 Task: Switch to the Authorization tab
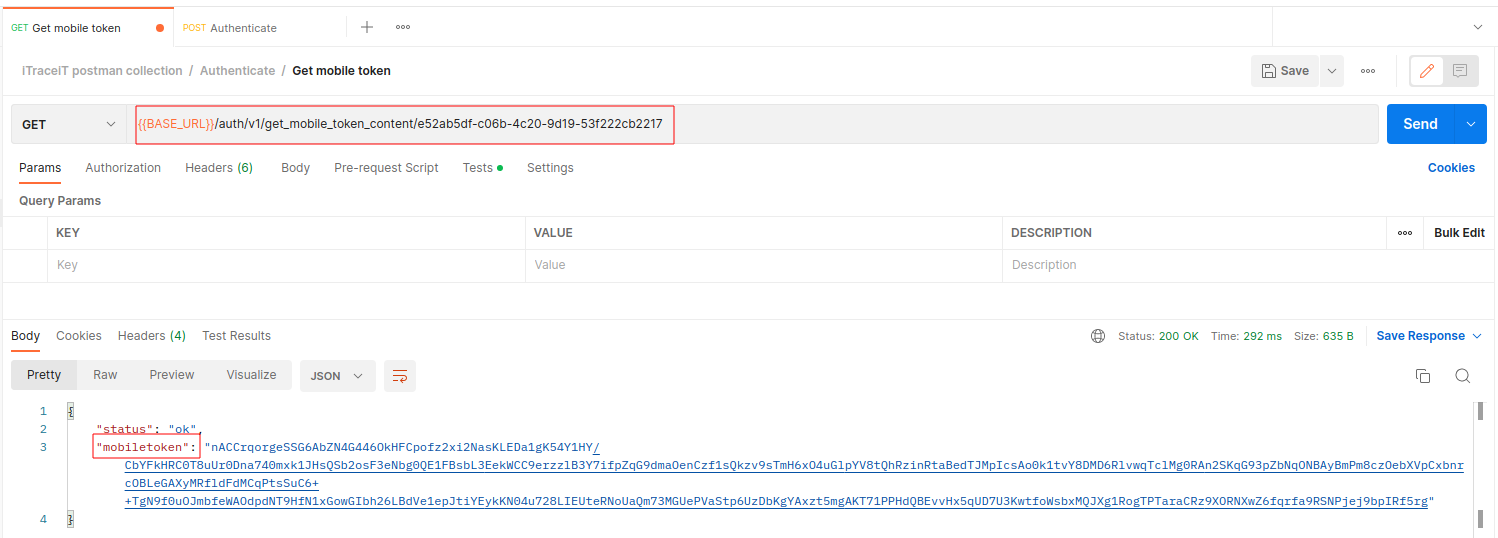pyautogui.click(x=123, y=168)
